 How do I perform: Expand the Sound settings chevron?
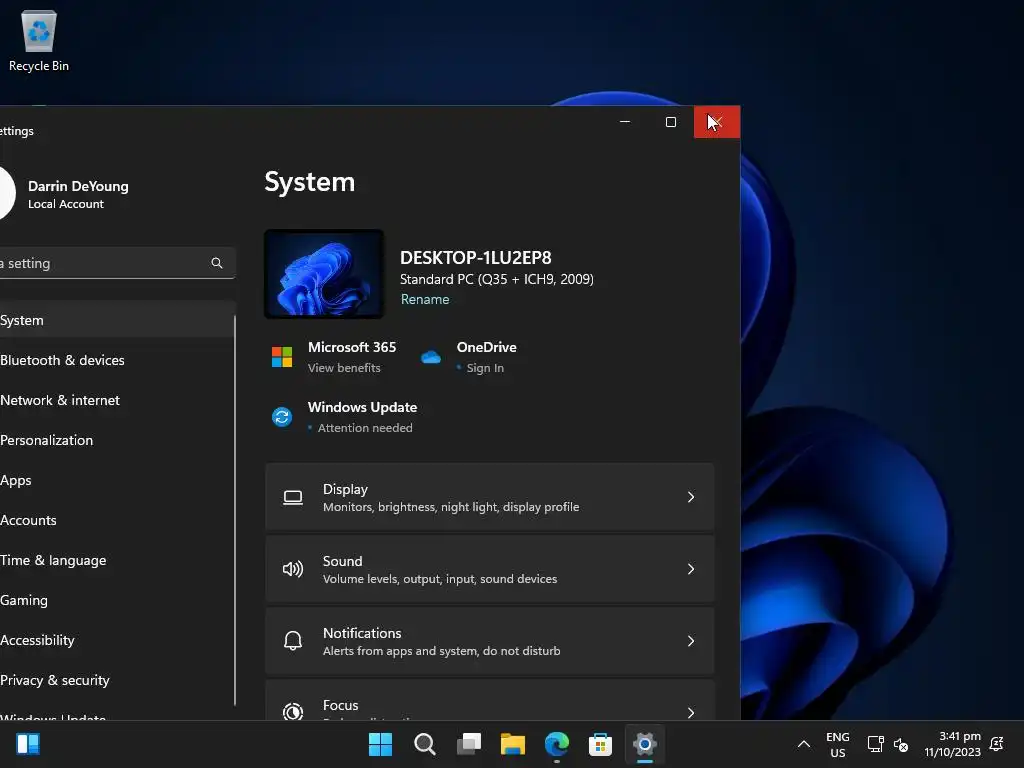coord(690,569)
